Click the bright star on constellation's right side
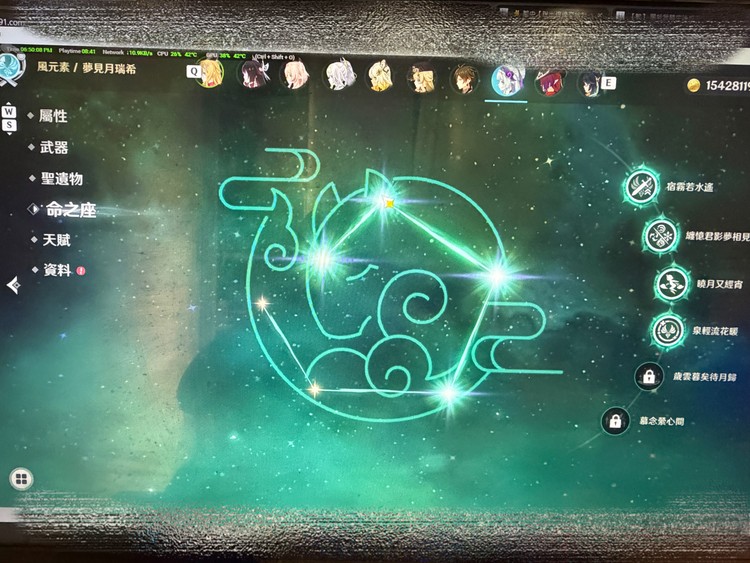 (496, 275)
